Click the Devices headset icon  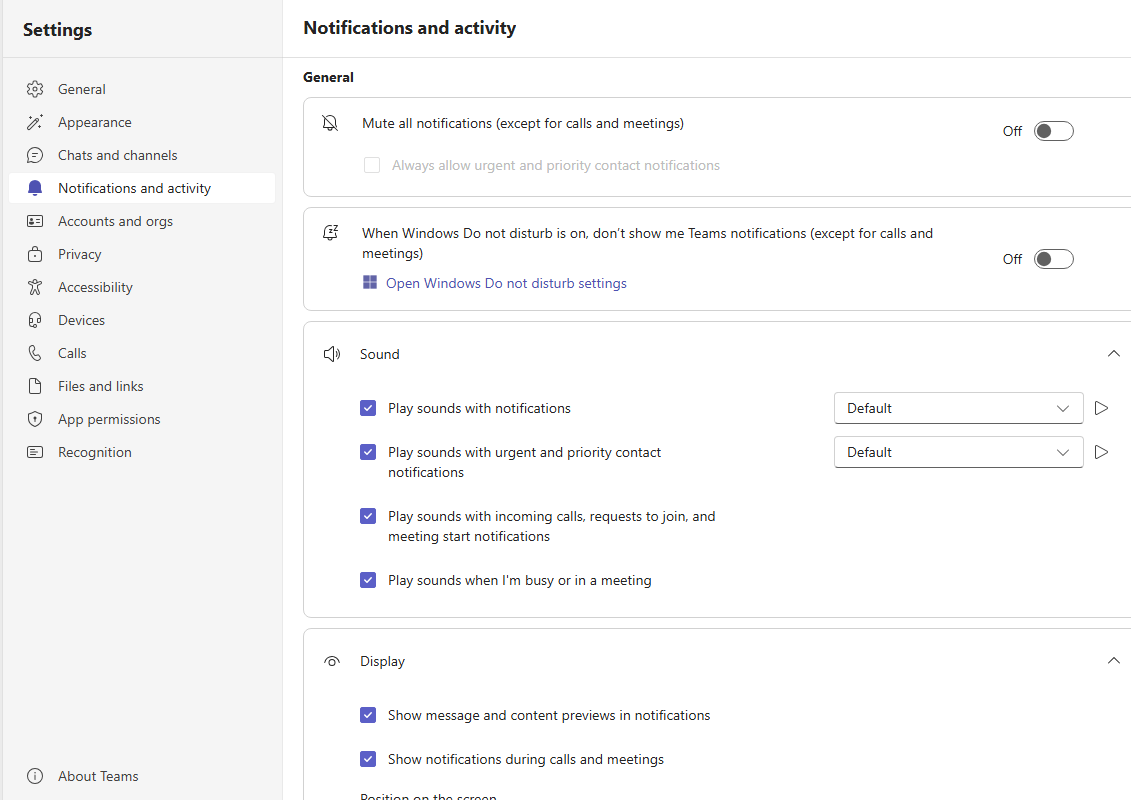click(x=35, y=319)
